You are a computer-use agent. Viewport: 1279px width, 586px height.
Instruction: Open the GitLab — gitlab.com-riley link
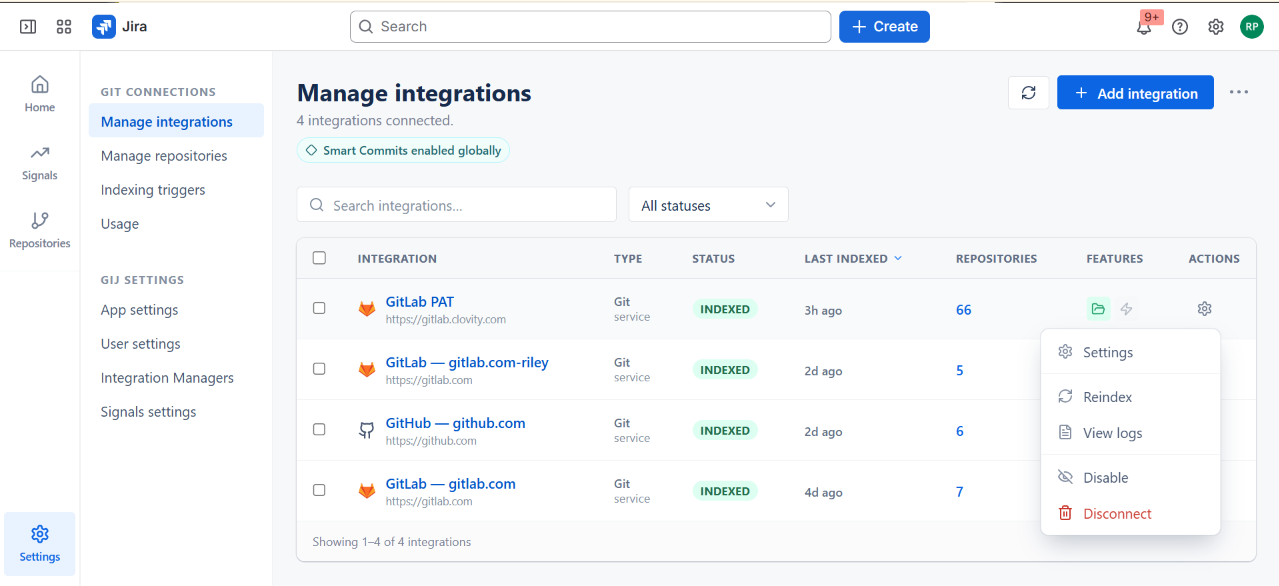coord(467,362)
